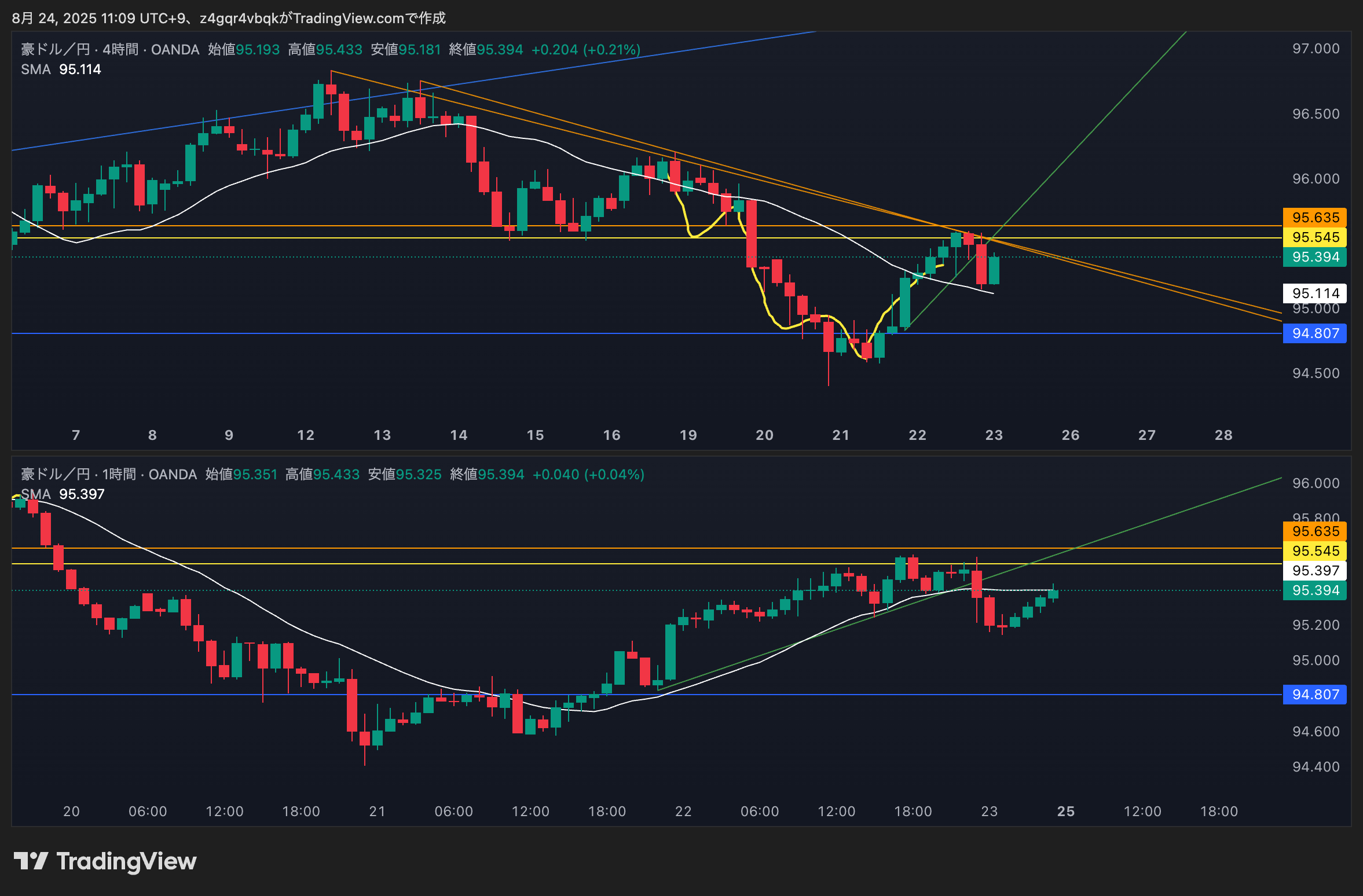Click the 22 date label on the lower time axis

pyautogui.click(x=683, y=811)
